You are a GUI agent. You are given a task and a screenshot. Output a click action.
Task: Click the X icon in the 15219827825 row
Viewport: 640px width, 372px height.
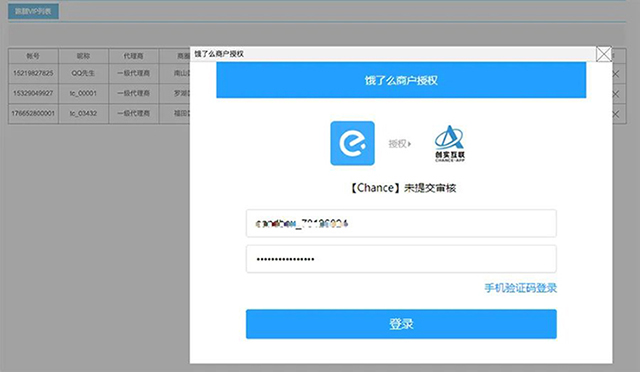[616, 74]
